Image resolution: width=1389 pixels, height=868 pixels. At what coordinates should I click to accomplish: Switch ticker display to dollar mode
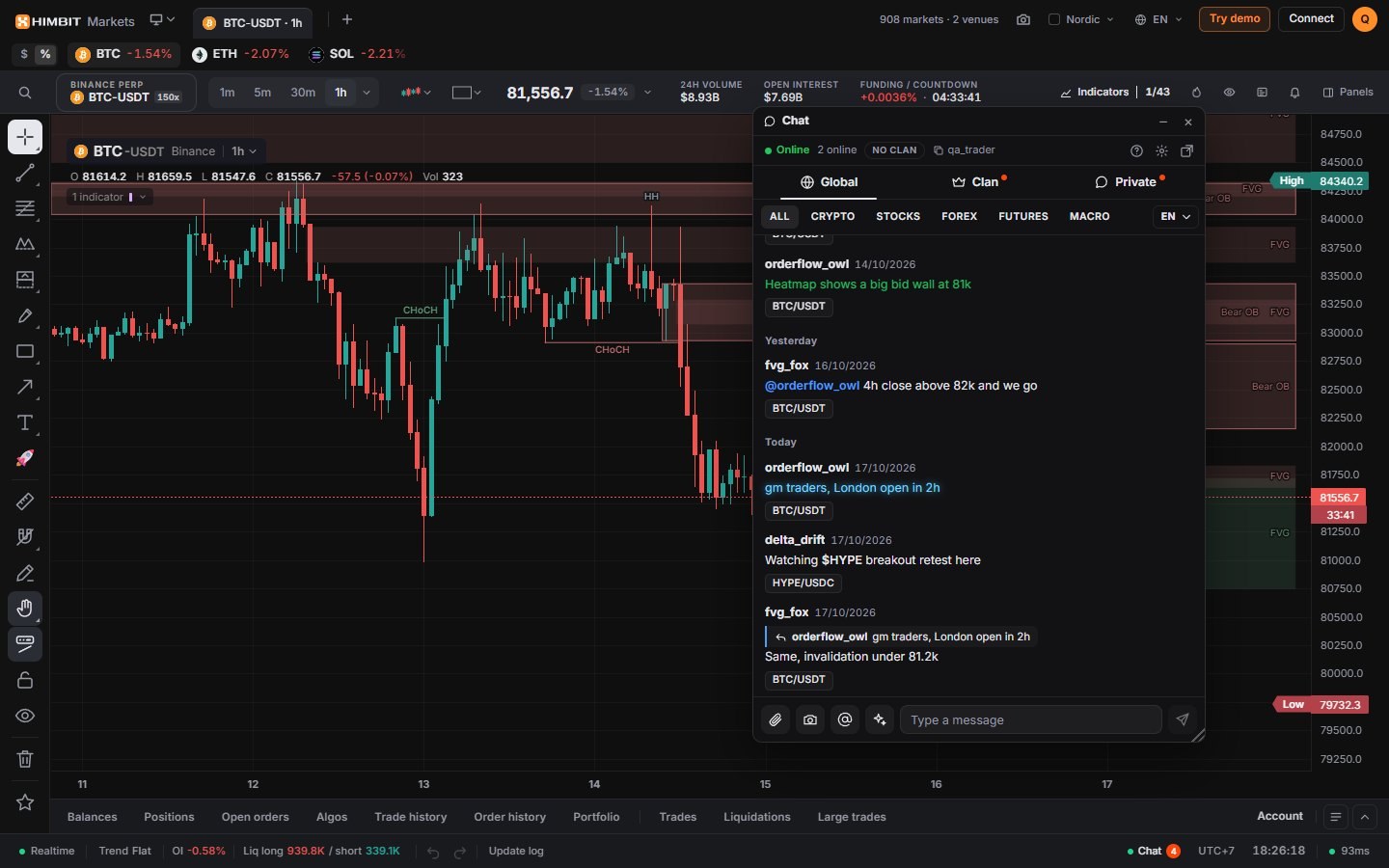24,54
